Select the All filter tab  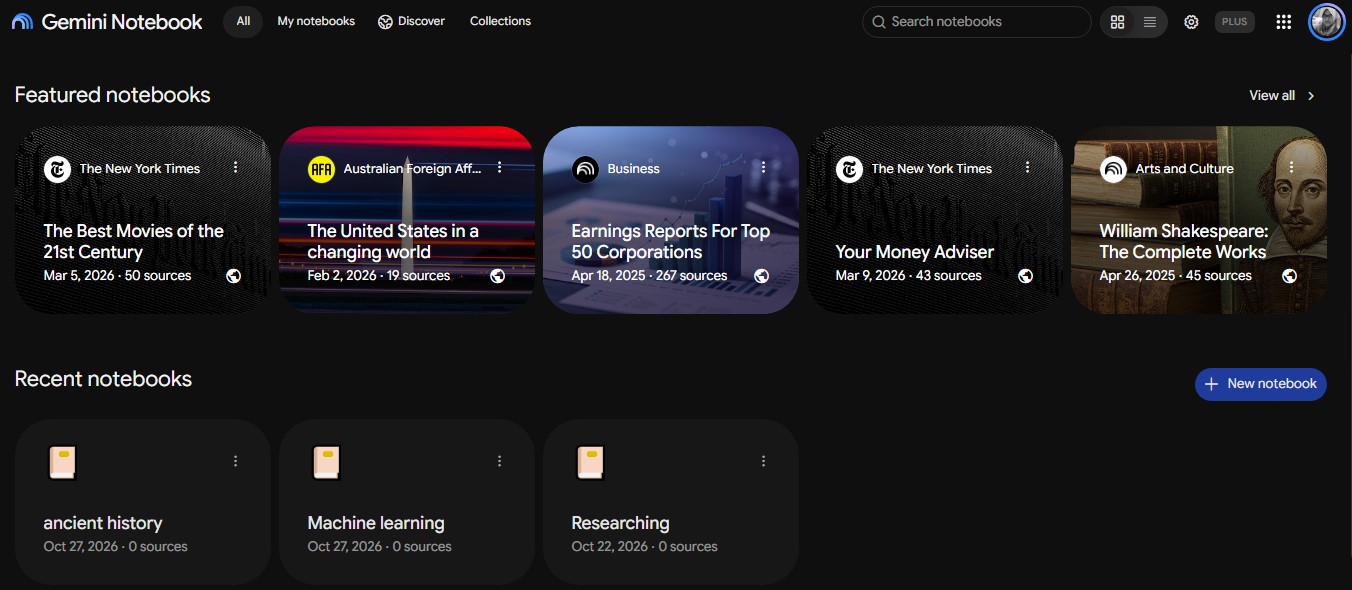coord(243,21)
